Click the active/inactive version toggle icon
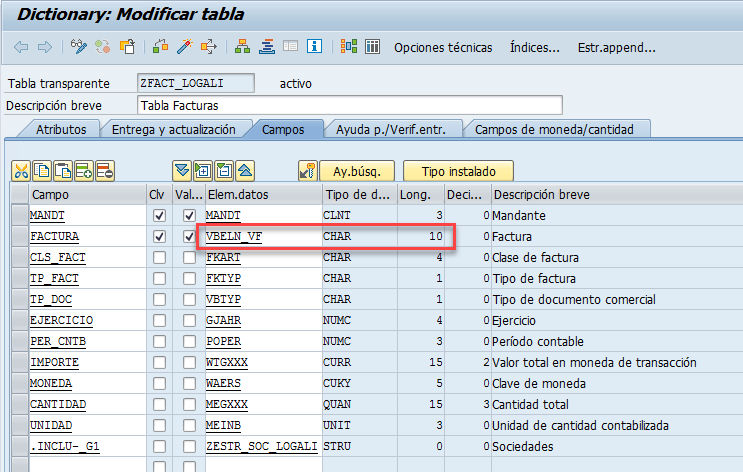The image size is (743, 472). coord(102,46)
